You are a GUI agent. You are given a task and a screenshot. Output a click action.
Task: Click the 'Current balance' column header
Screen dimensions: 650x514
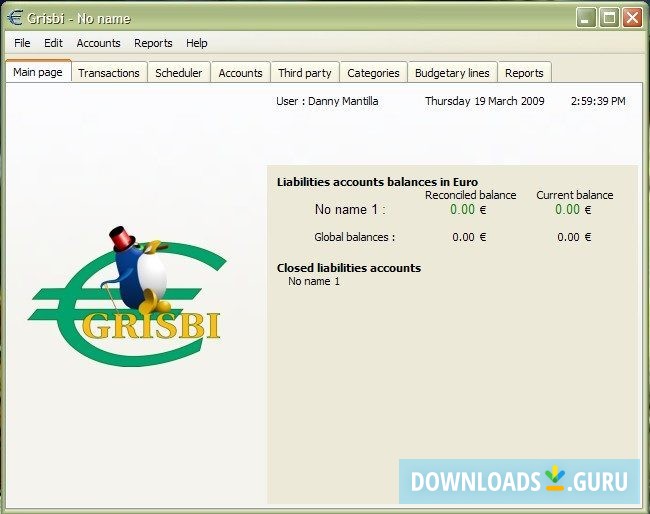(x=575, y=195)
